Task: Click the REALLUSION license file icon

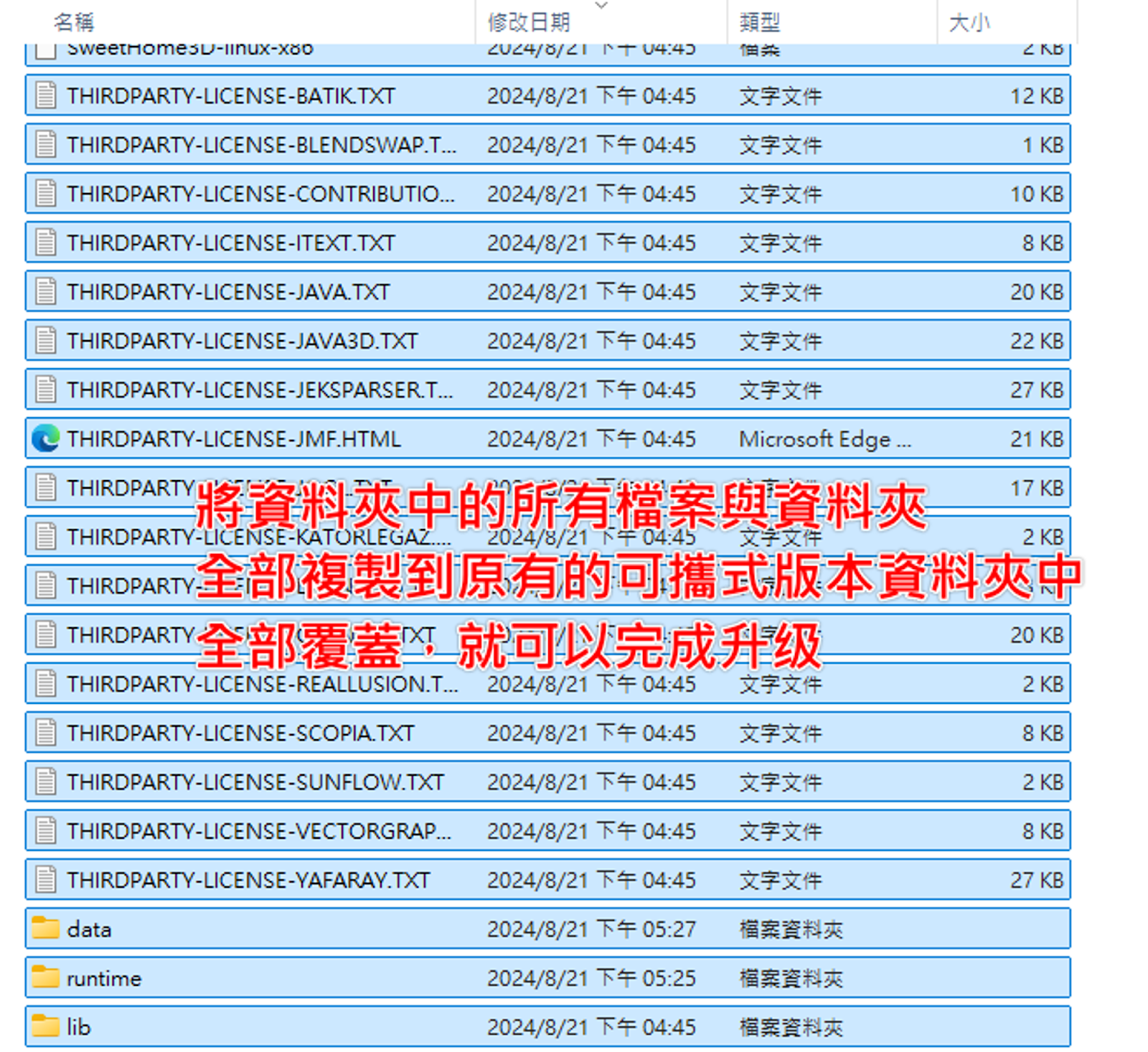Action: point(46,683)
